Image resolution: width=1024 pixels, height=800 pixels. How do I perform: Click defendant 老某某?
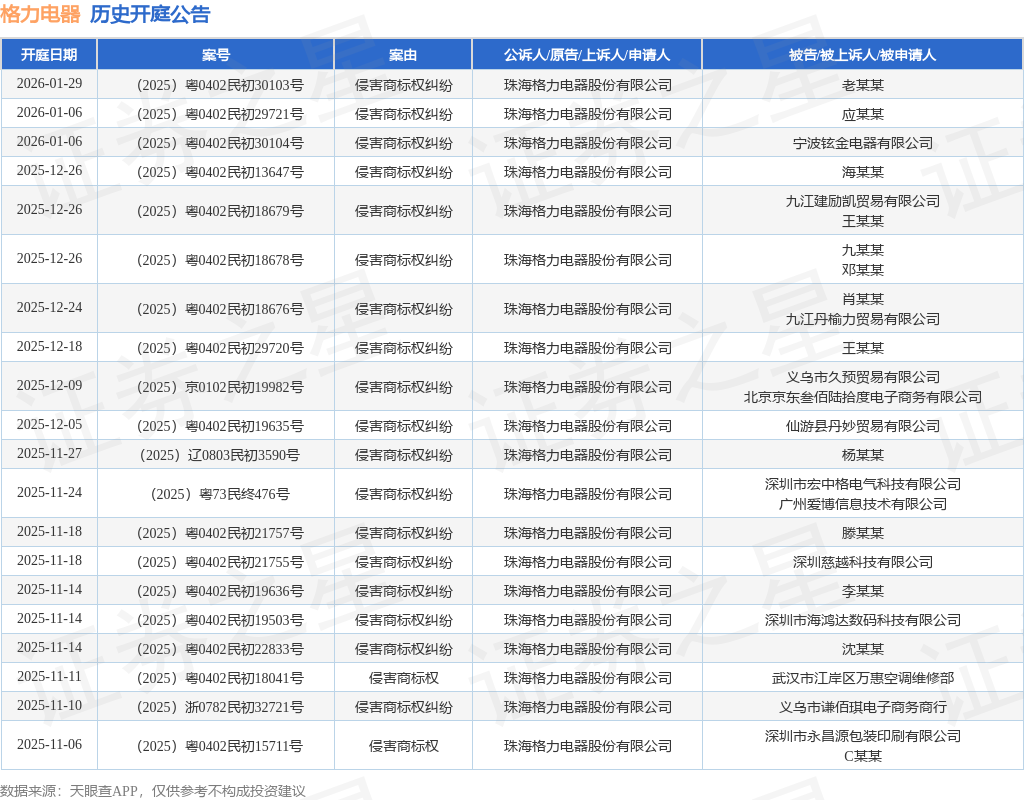point(862,85)
